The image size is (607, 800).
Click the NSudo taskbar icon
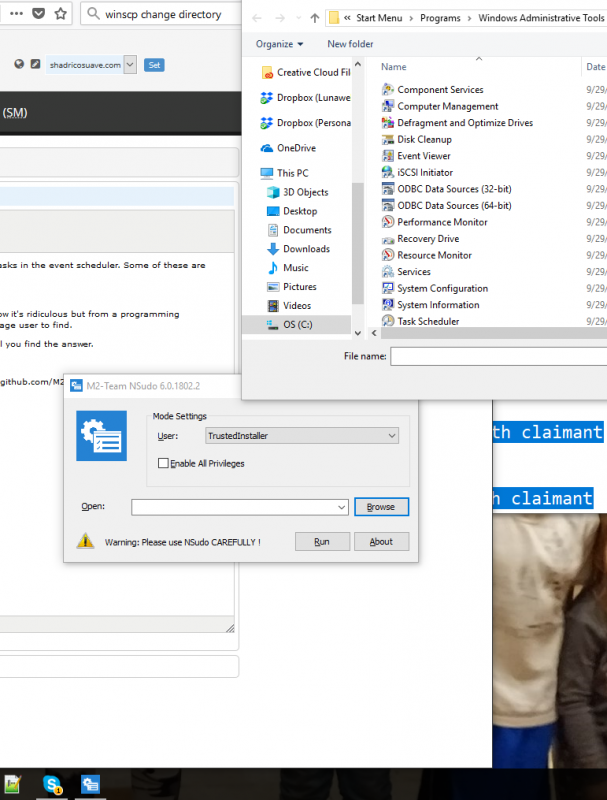[x=90, y=784]
